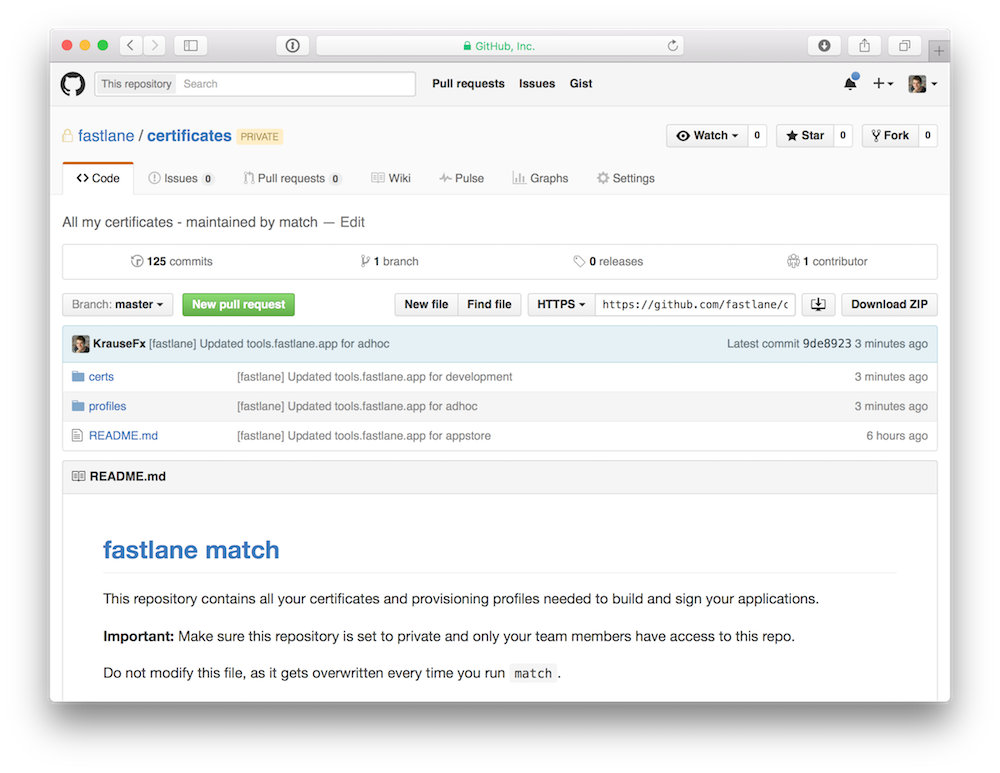Click the releases tag icon

tap(579, 261)
